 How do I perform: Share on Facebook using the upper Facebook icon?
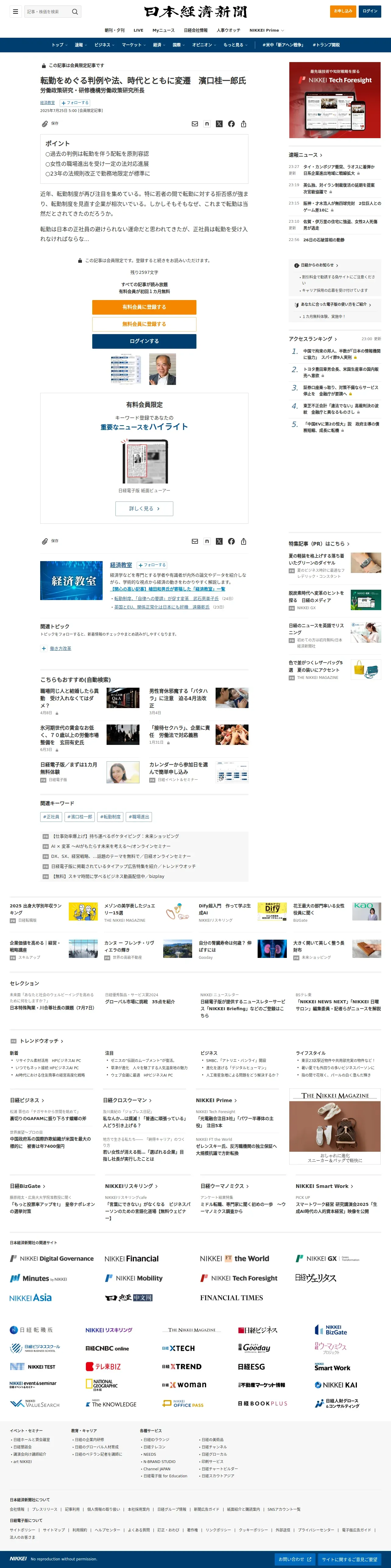click(x=231, y=124)
